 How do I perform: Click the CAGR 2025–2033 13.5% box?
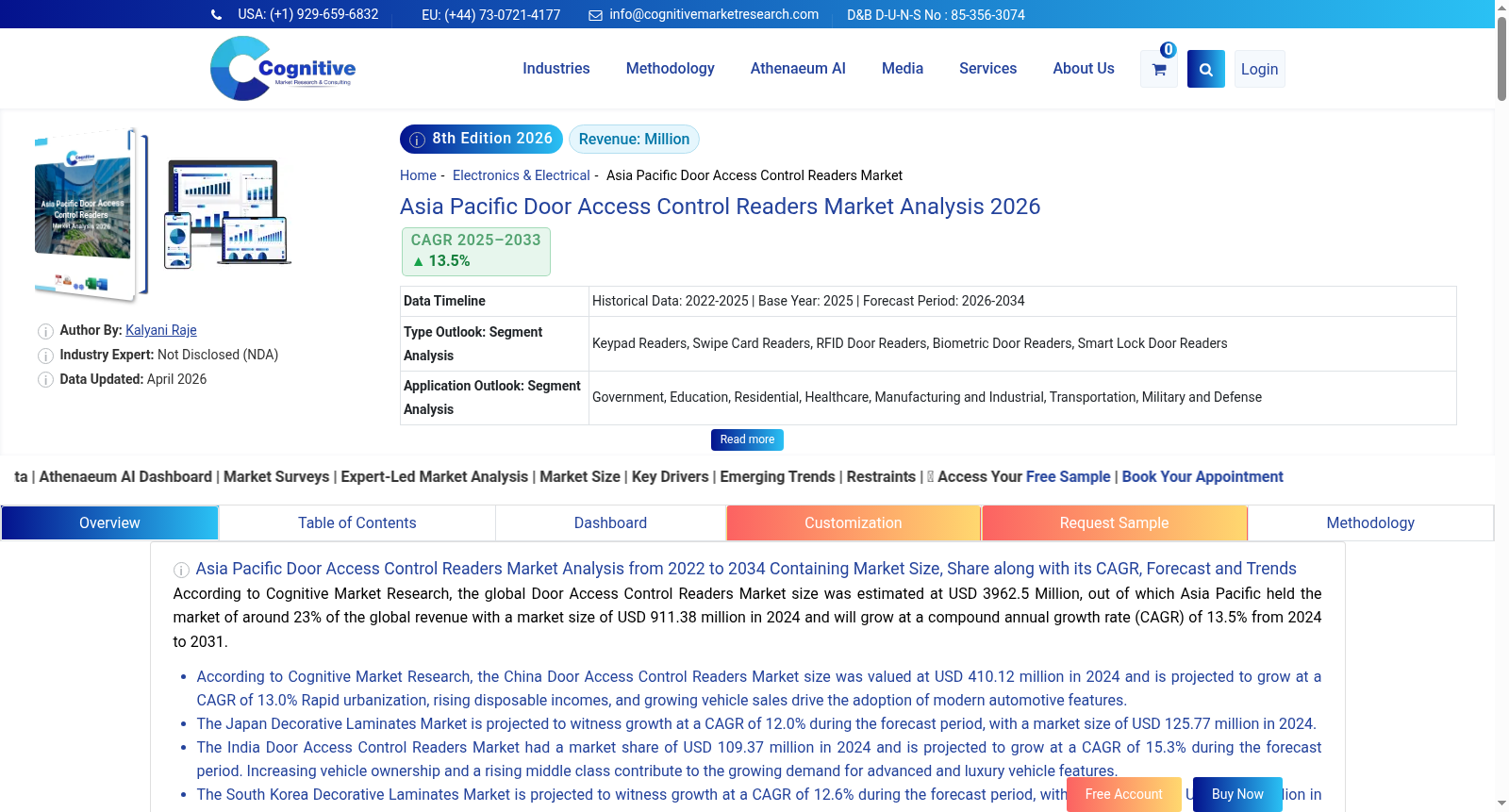pyautogui.click(x=476, y=252)
